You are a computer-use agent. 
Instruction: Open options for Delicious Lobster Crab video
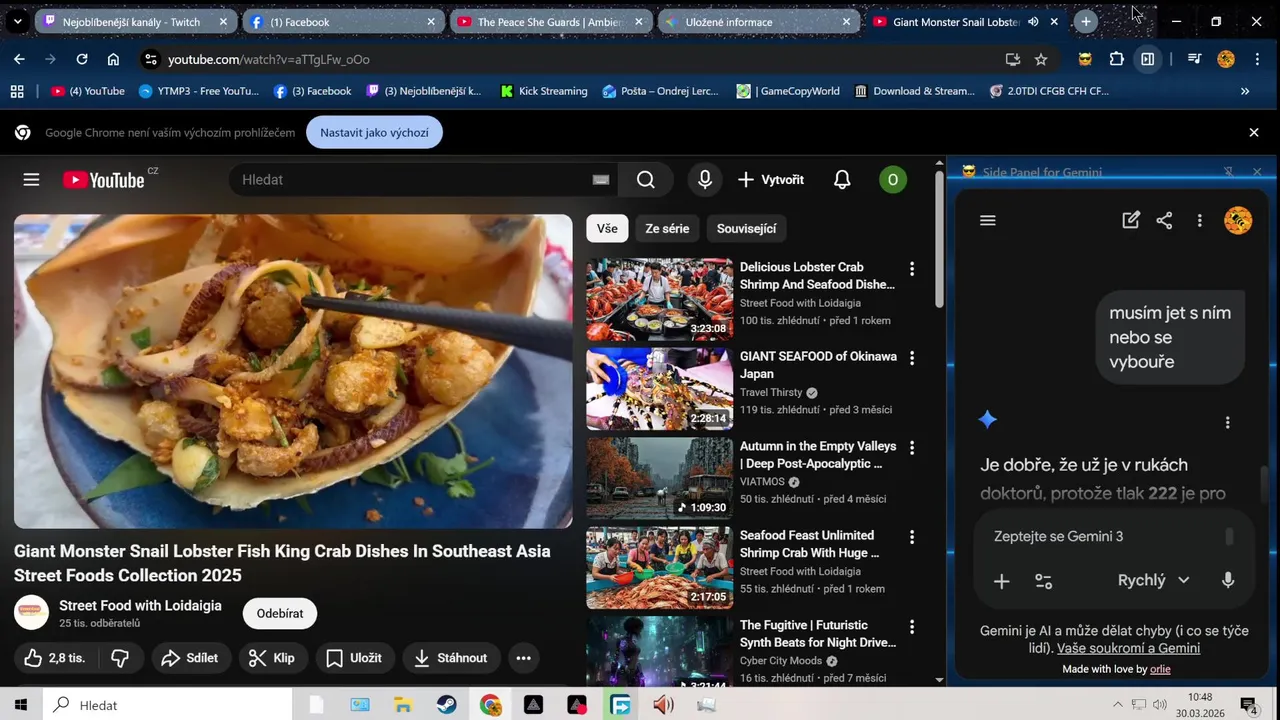click(x=911, y=269)
